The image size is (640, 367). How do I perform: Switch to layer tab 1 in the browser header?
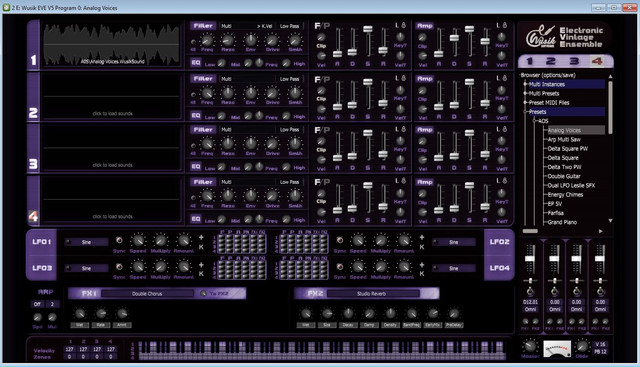[x=529, y=61]
